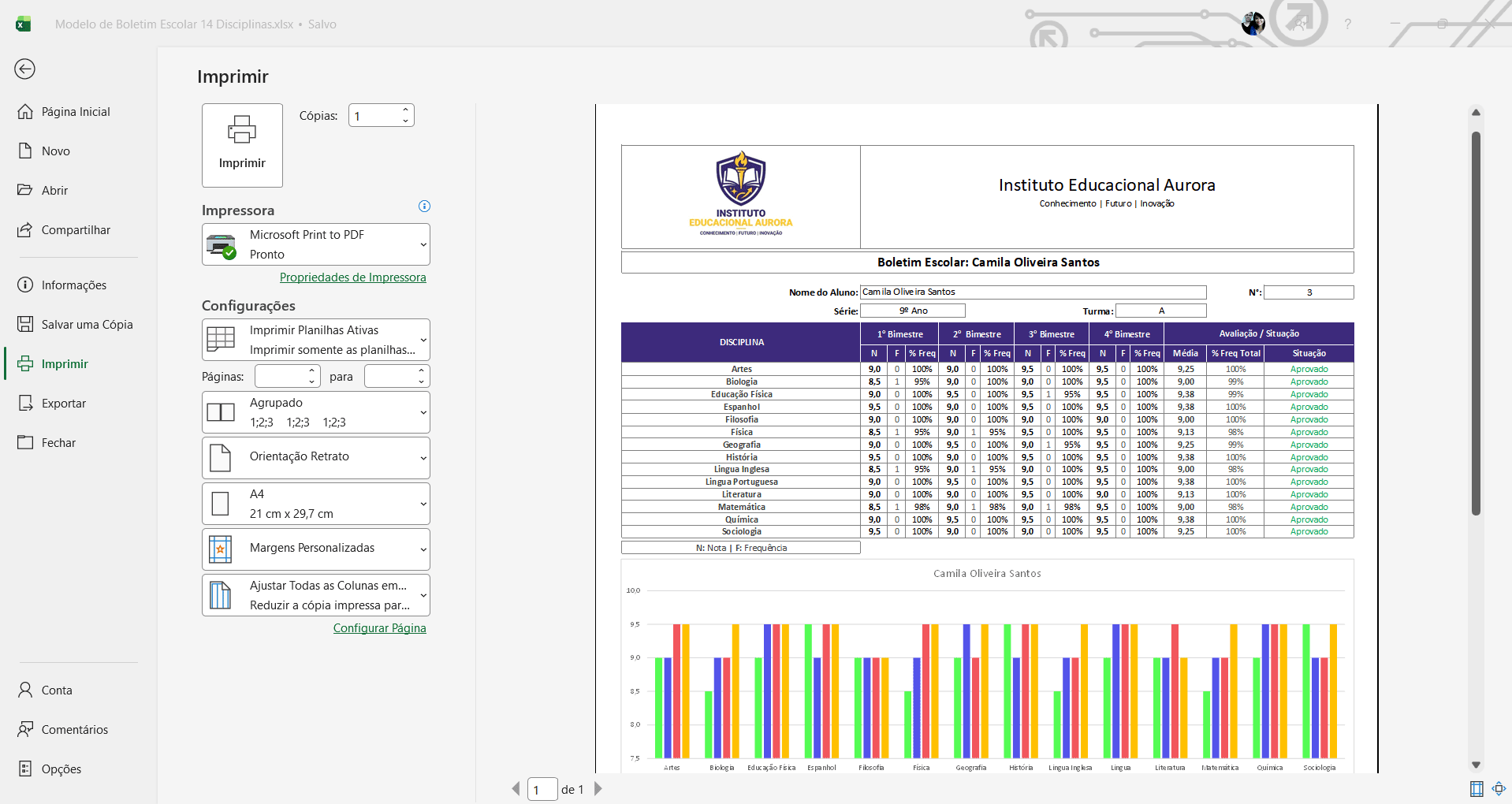Click the user profile picture

pyautogui.click(x=1253, y=24)
